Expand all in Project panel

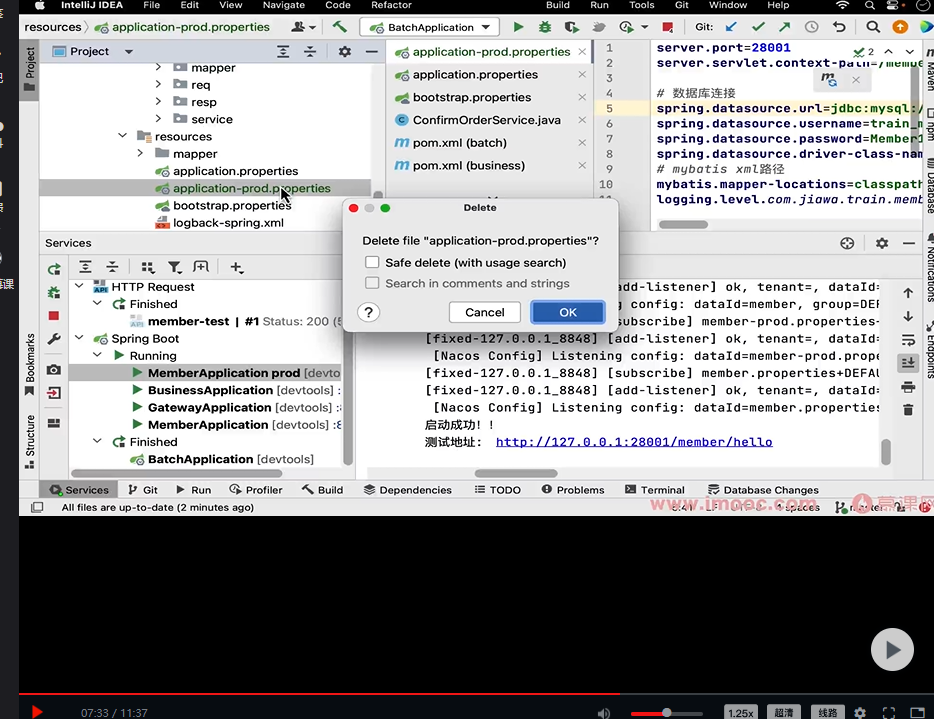[x=283, y=52]
